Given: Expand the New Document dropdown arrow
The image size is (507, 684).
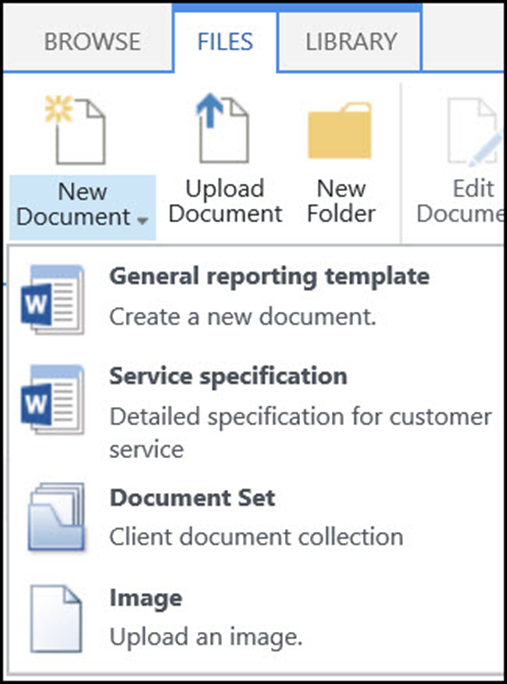Looking at the screenshot, I should (142, 220).
